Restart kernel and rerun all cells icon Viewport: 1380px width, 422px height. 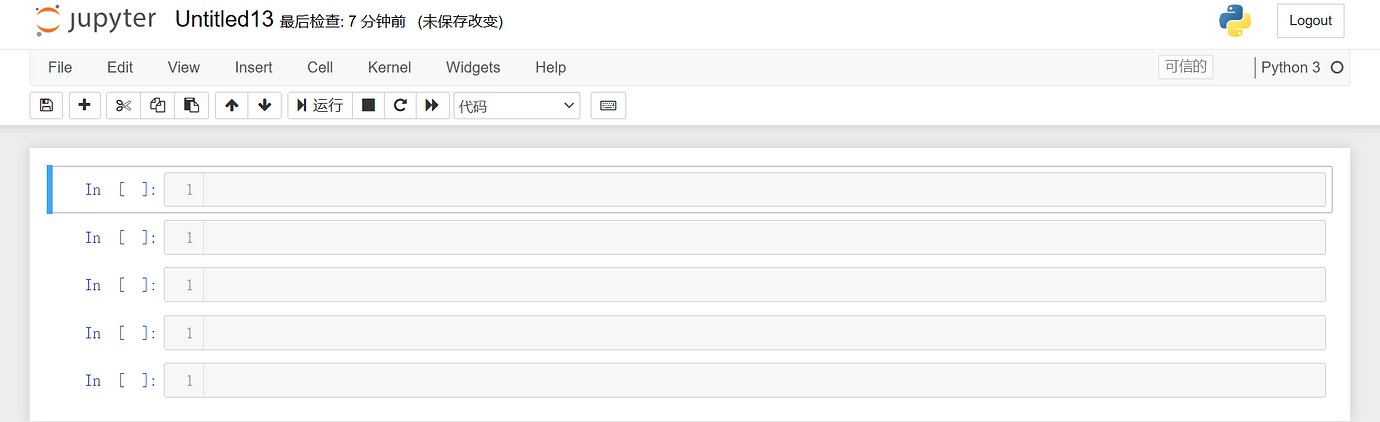pyautogui.click(x=431, y=105)
